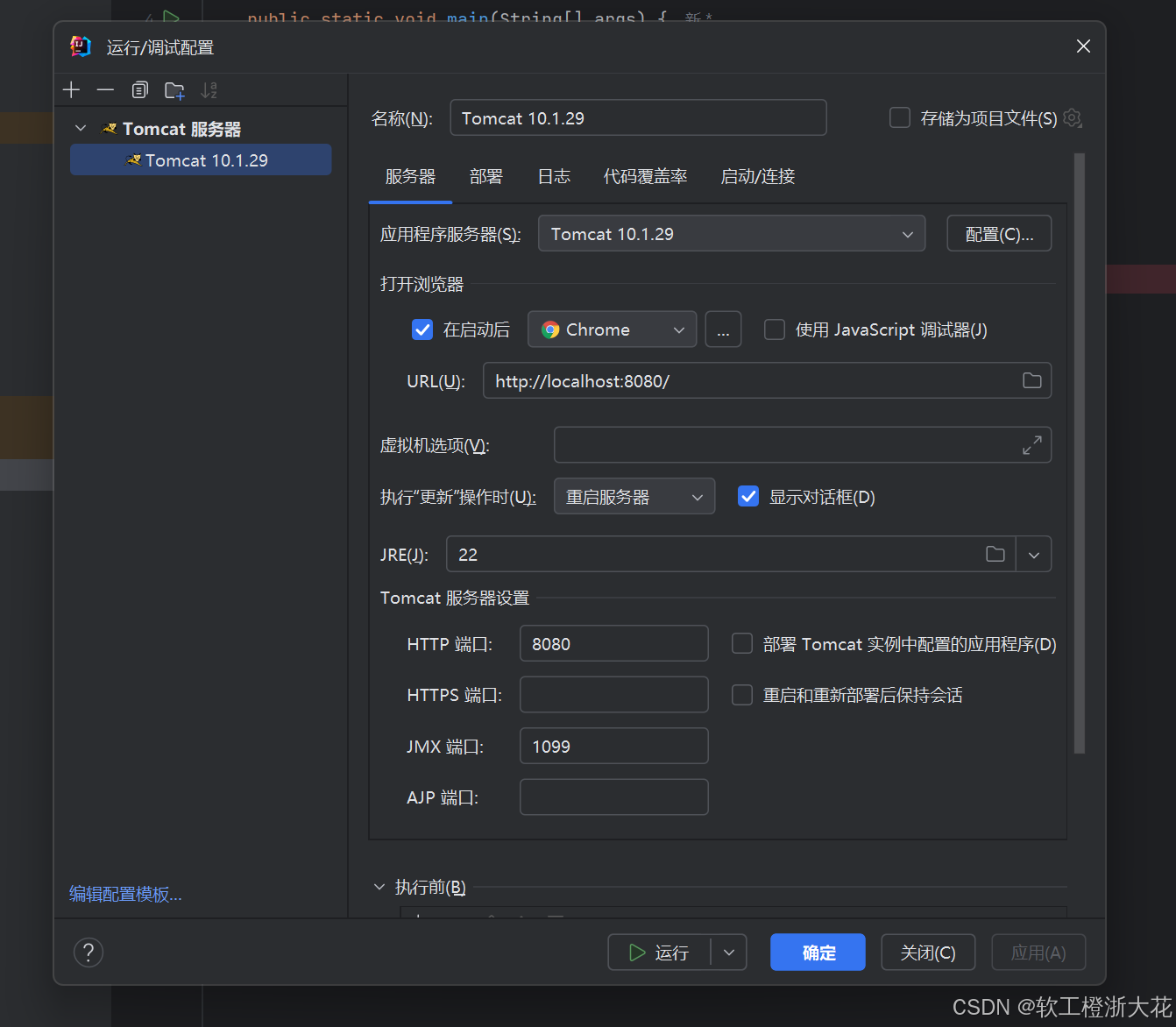Screen dimensions: 1176x1027
Task: Open run button dropdown arrow
Action: coord(729,953)
